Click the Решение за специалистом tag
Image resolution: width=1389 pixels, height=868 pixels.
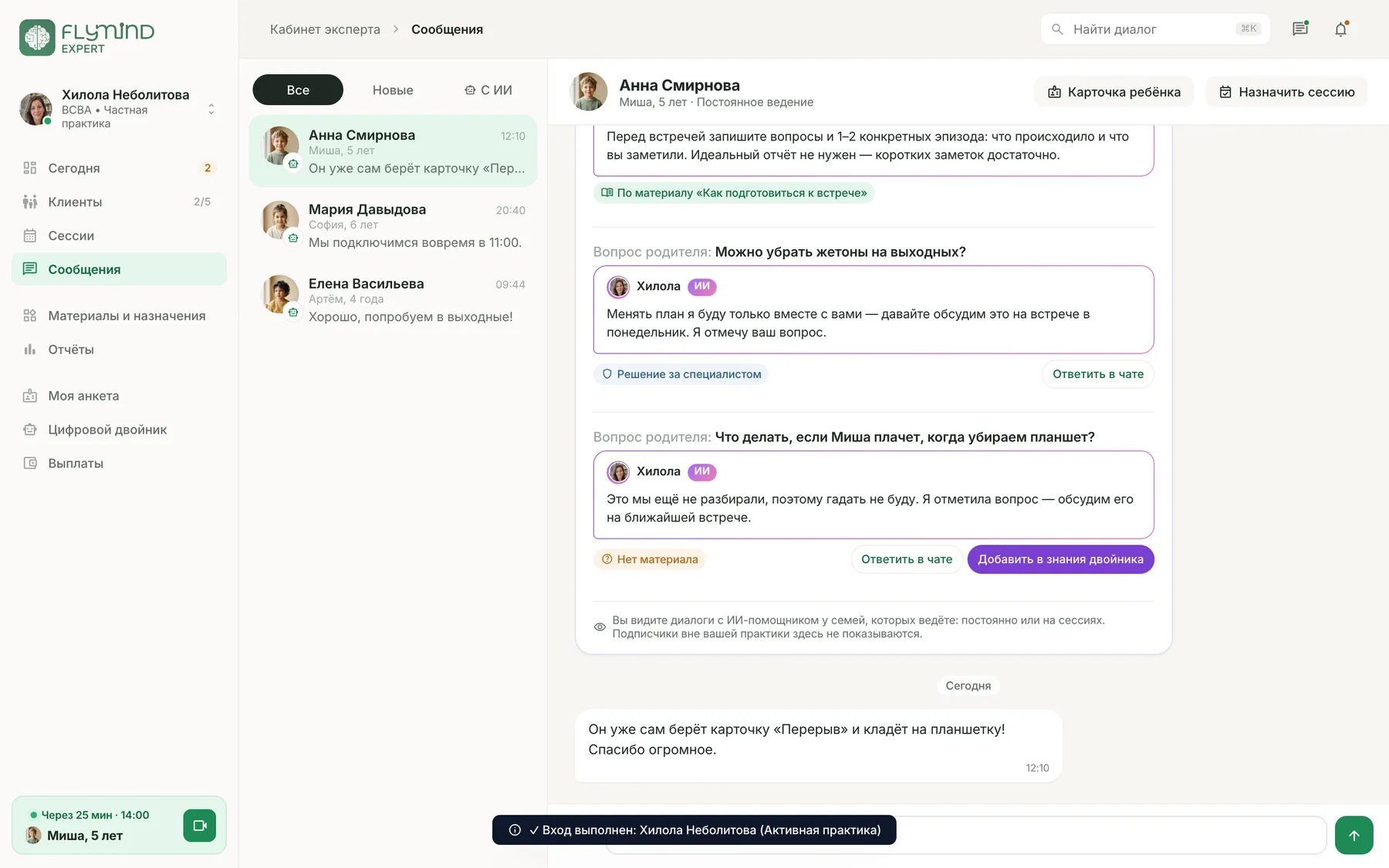(681, 374)
